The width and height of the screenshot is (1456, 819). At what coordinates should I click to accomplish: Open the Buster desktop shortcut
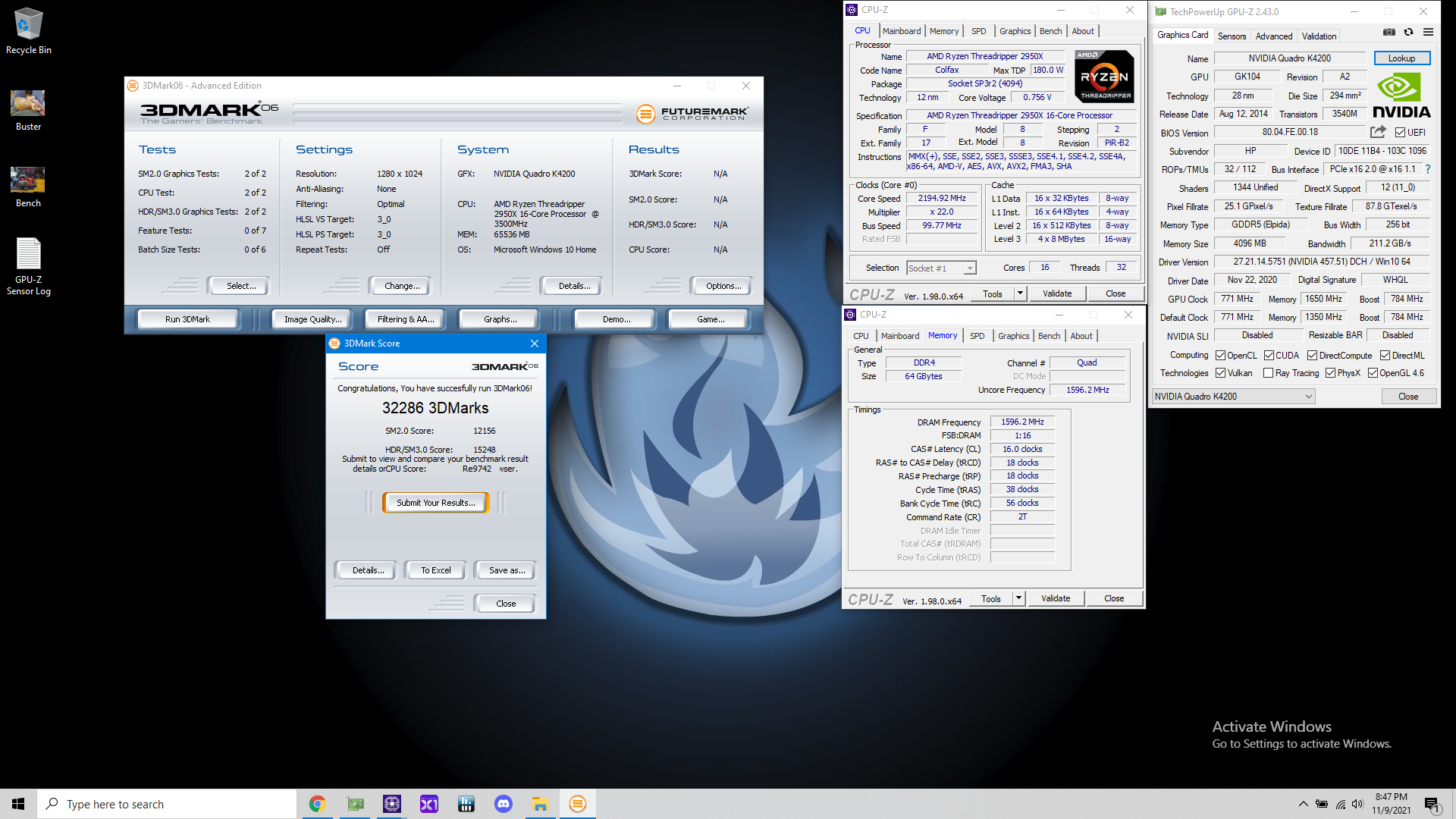[x=28, y=111]
